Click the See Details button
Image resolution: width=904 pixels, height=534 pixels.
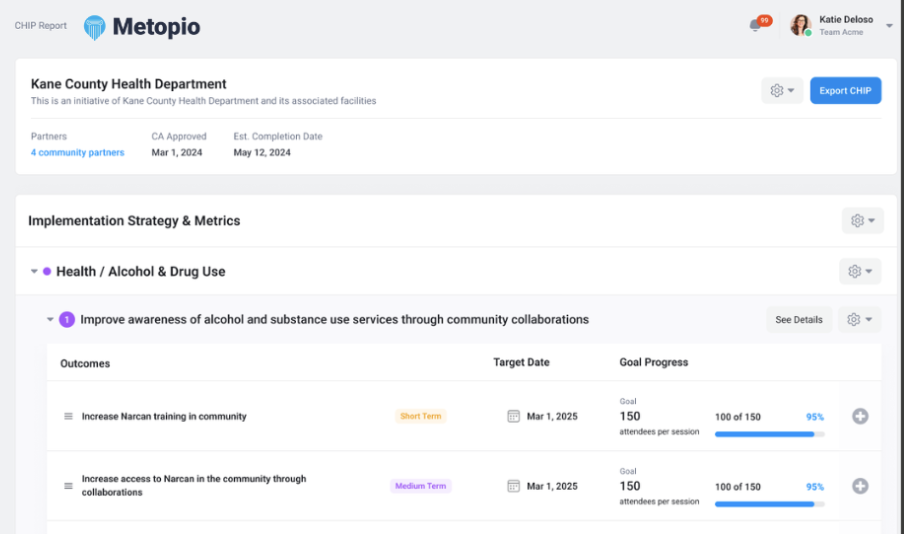coord(798,319)
